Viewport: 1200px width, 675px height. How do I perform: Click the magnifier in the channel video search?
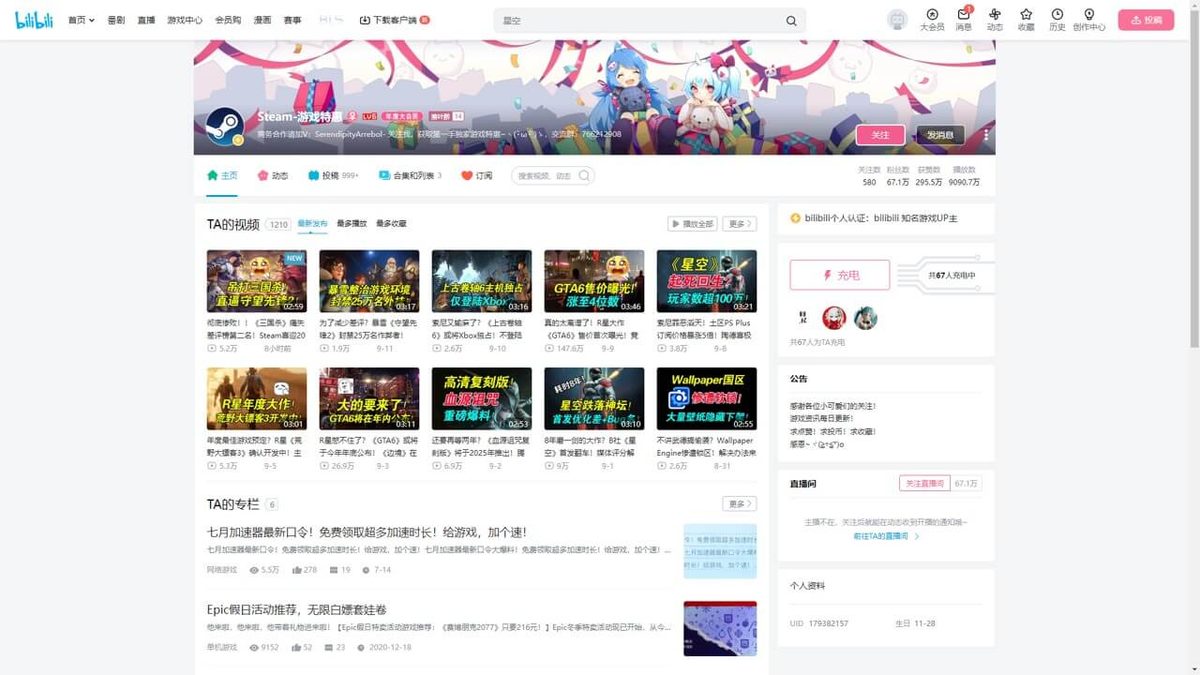click(x=584, y=175)
